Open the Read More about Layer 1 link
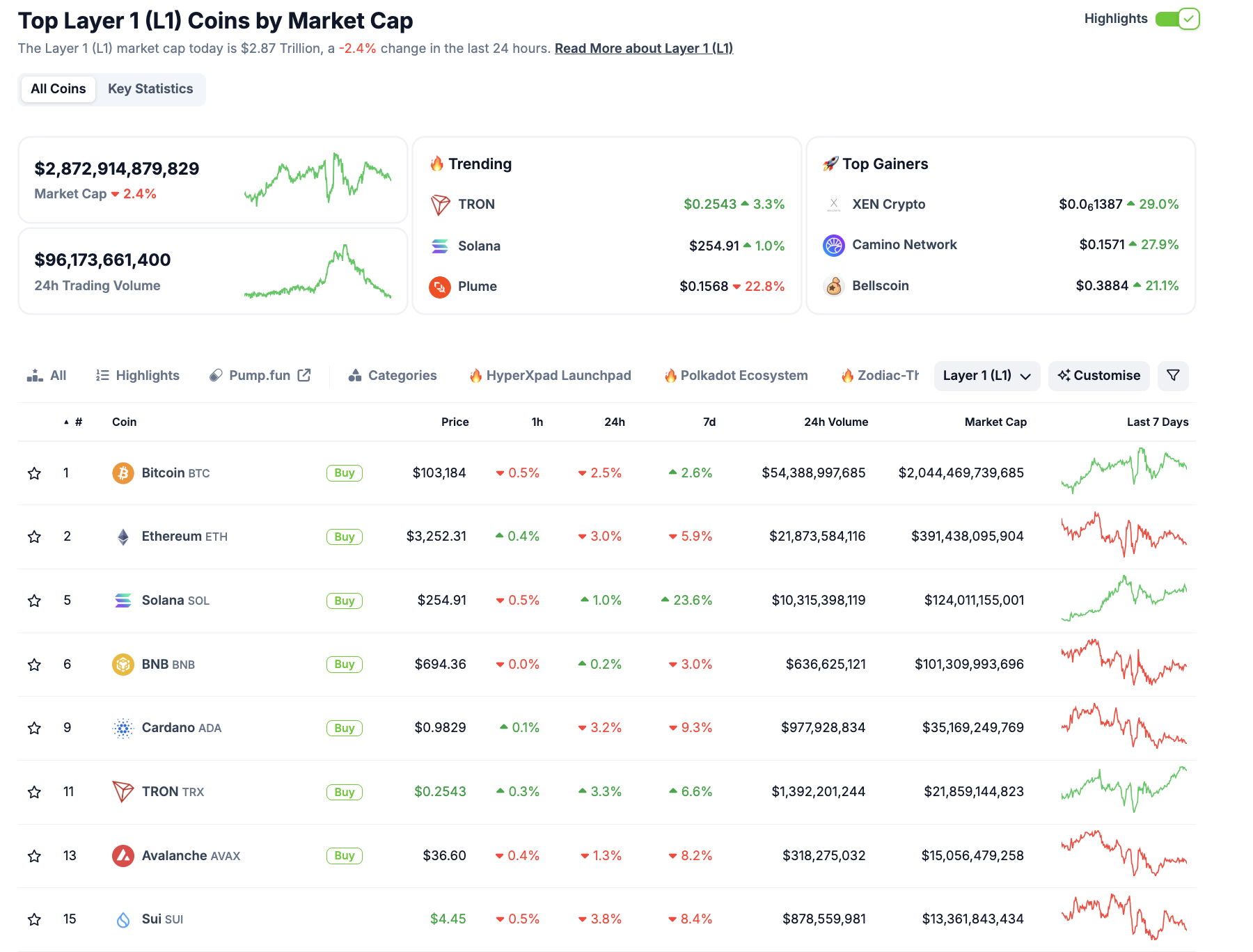Screen dimensions: 1253x952 (x=644, y=48)
